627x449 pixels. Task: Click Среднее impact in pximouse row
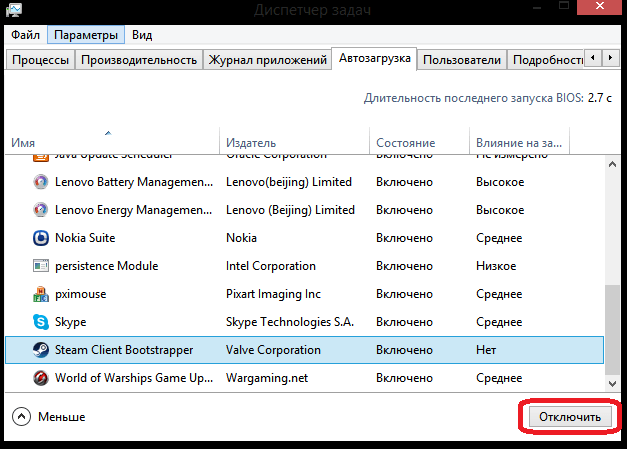point(499,294)
